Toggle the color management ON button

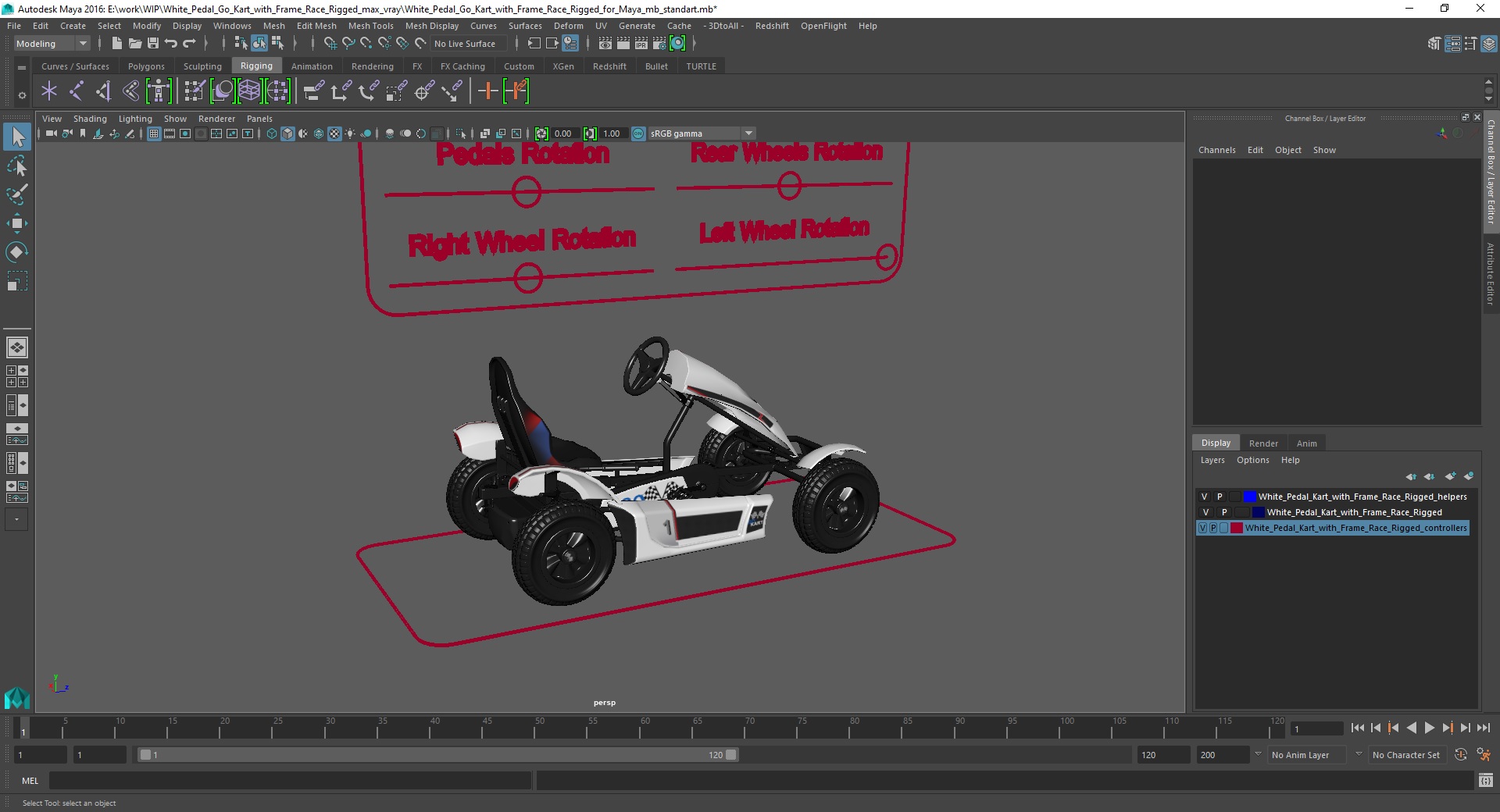click(x=638, y=134)
